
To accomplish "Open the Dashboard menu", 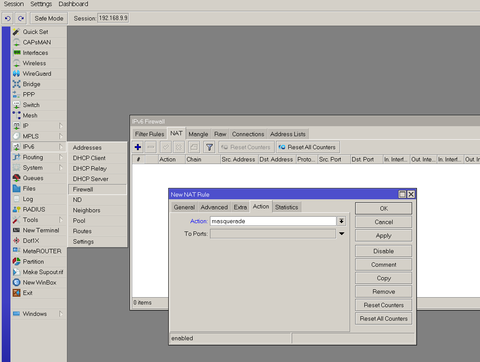I will [x=73, y=4].
